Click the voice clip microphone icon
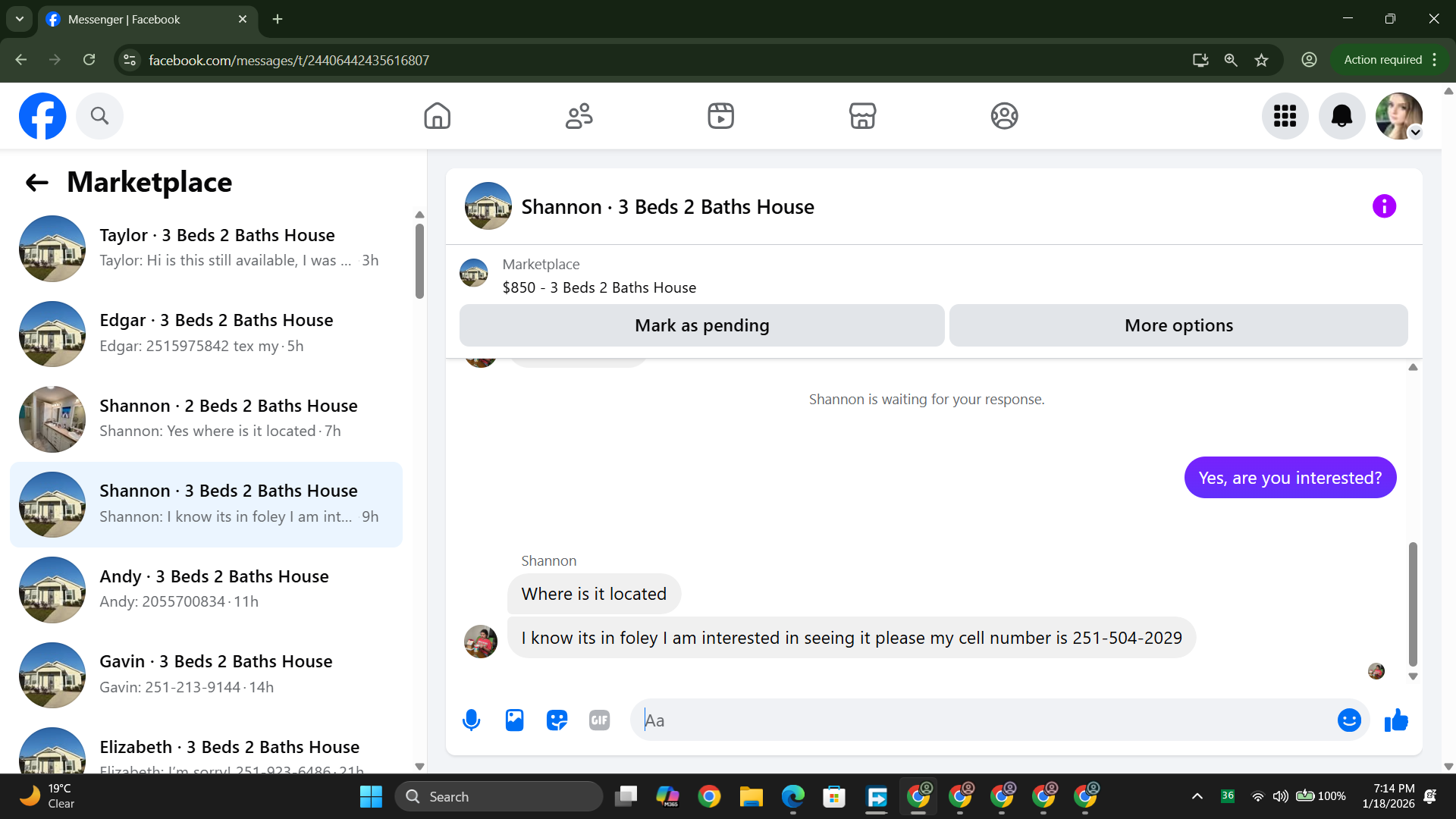Viewport: 1456px width, 819px height. click(471, 720)
